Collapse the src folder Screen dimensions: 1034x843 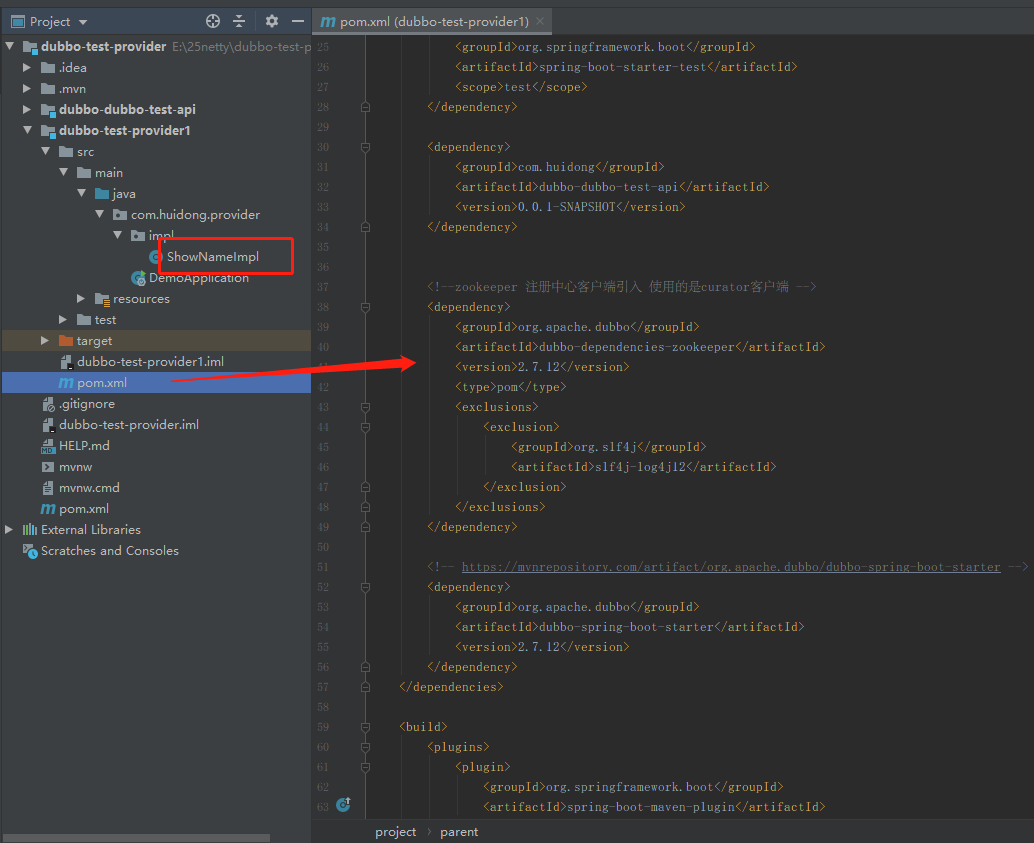click(46, 152)
